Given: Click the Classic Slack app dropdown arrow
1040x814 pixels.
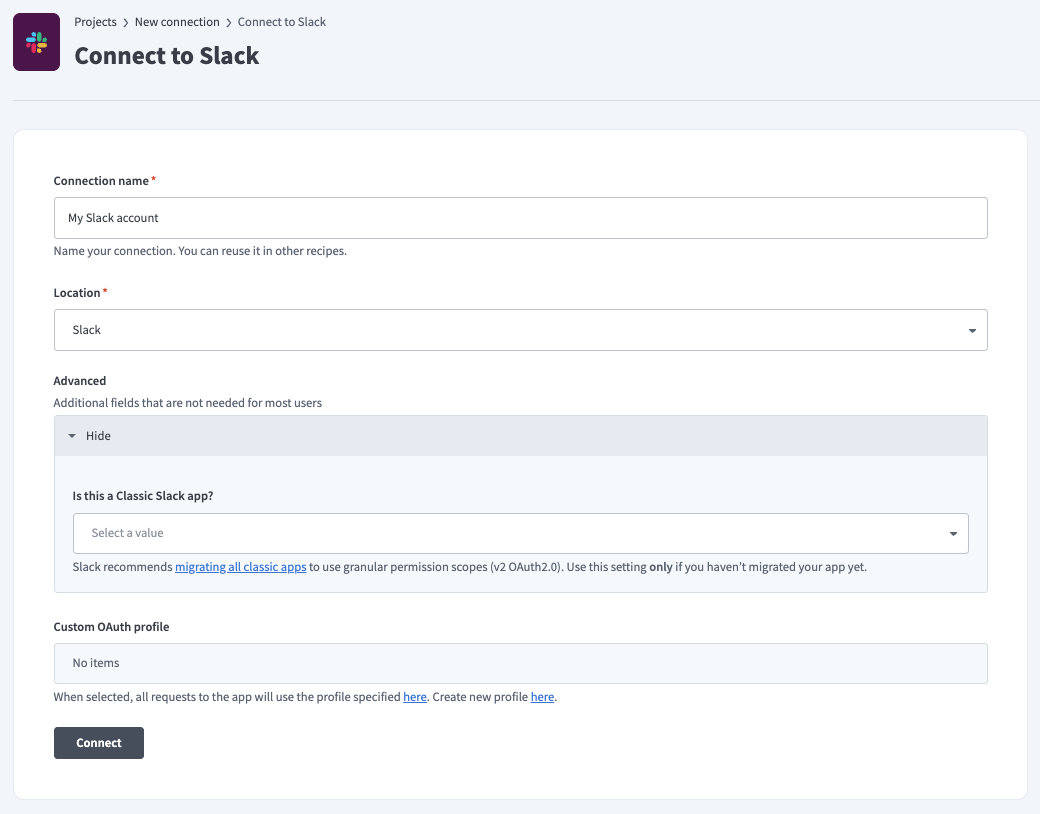Looking at the screenshot, I should click(952, 533).
